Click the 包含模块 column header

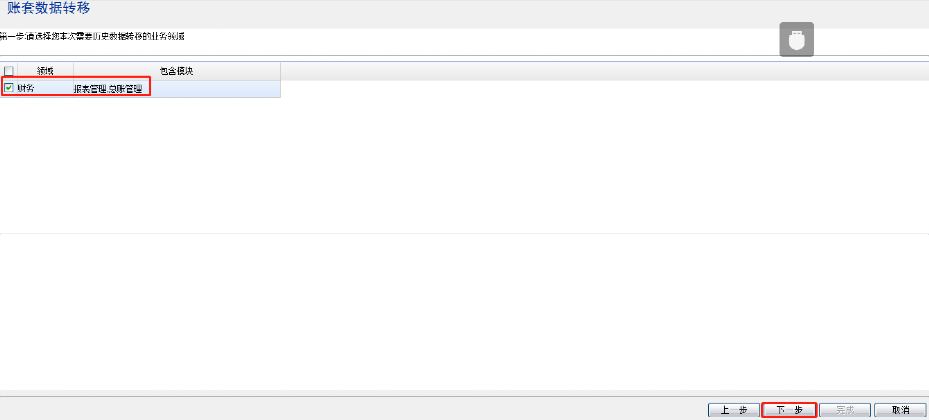point(176,71)
